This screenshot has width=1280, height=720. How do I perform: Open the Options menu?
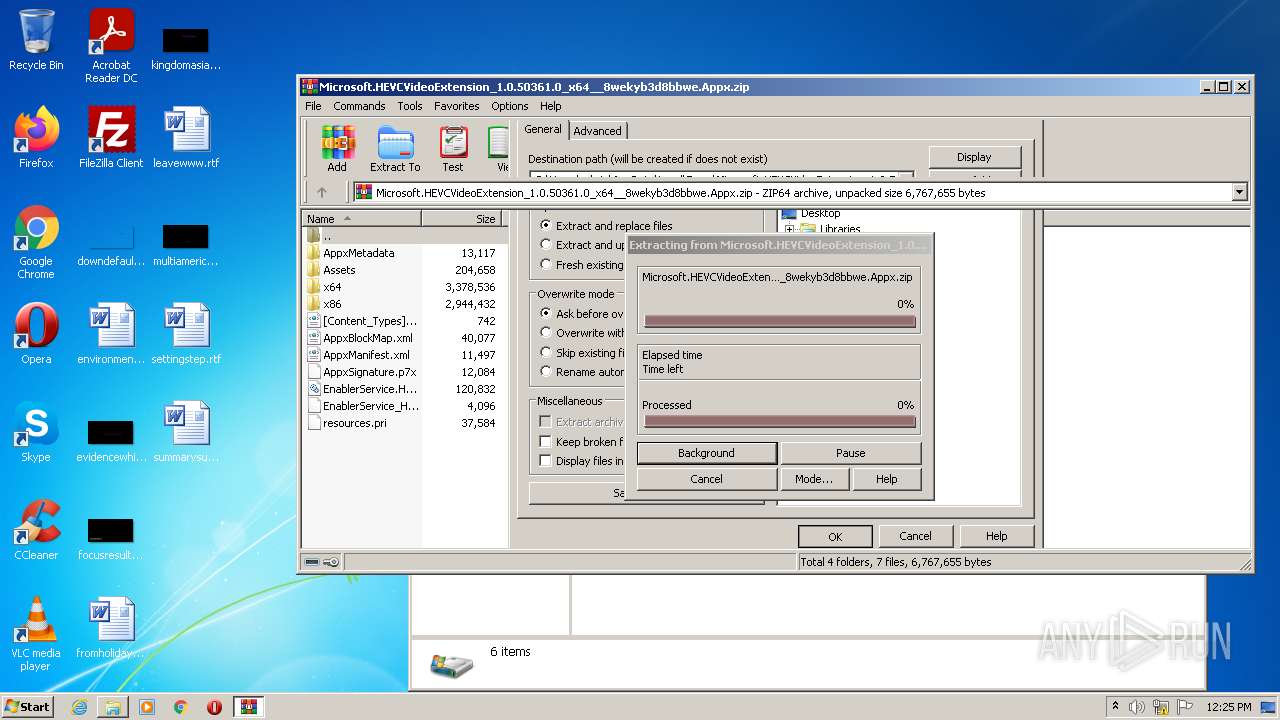pyautogui.click(x=510, y=106)
